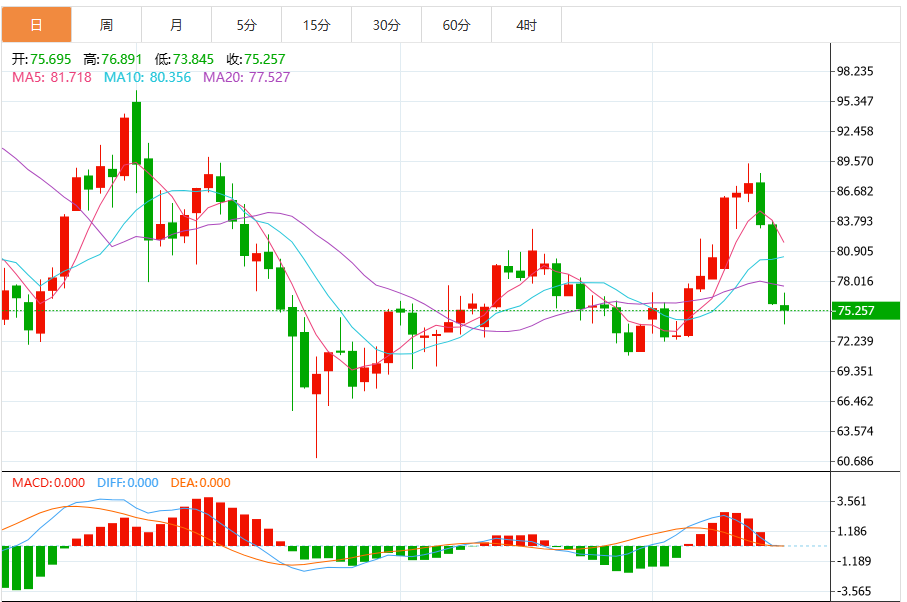The height and width of the screenshot is (602, 907).
Task: Switch to the 周 weekly tab
Action: coord(106,25)
